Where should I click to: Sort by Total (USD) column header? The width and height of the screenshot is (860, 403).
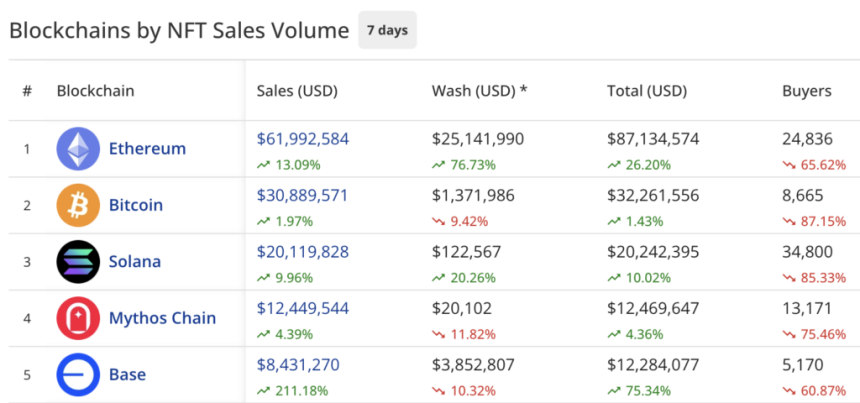click(646, 91)
